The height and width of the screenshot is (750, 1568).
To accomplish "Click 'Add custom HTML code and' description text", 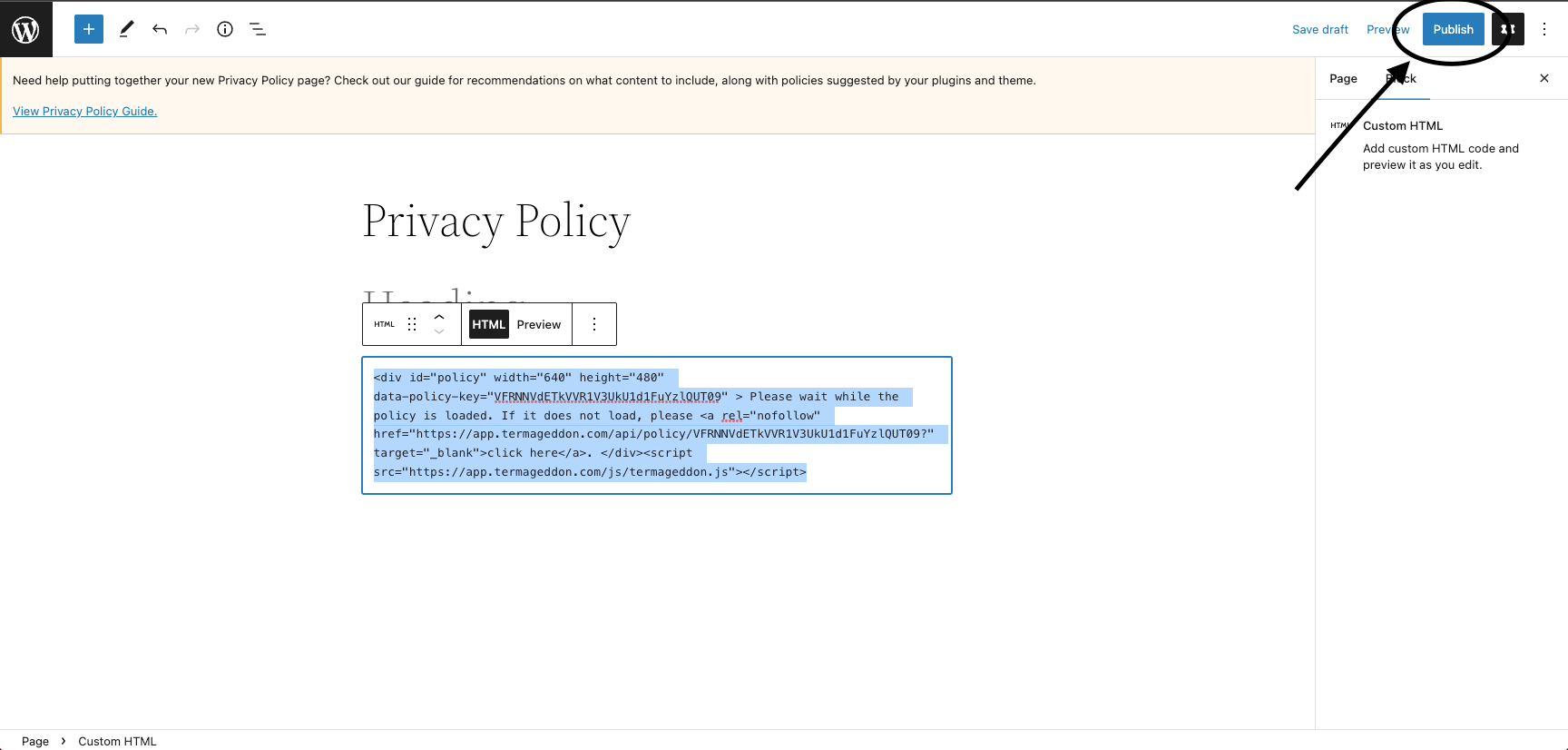I will (x=1441, y=148).
